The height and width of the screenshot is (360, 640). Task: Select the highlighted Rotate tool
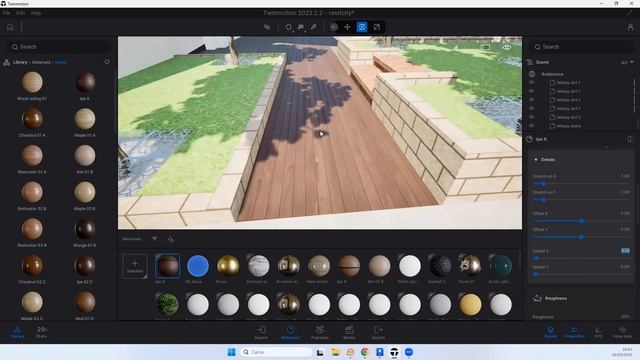pos(362,27)
